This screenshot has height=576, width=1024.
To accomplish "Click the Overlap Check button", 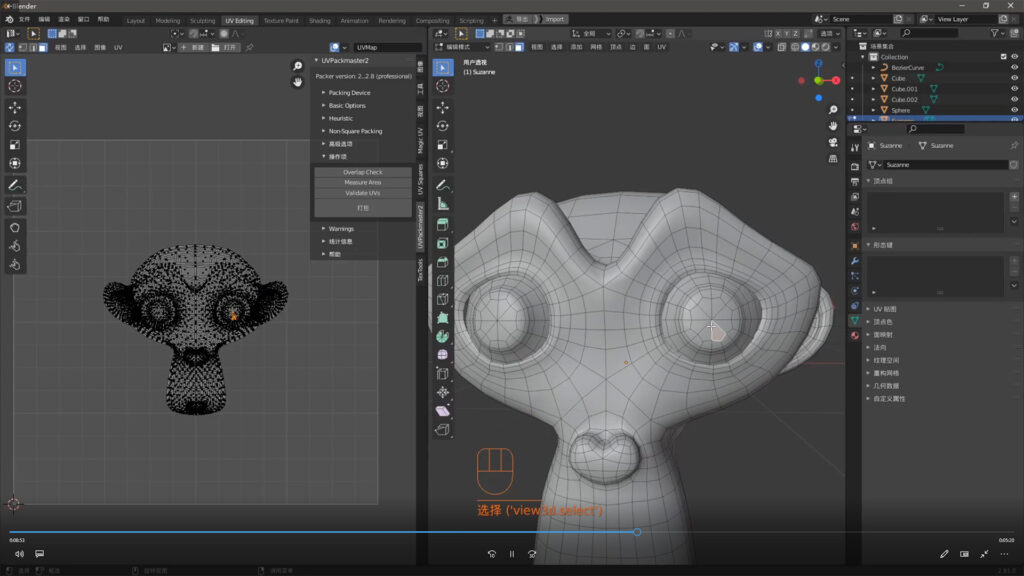I will tap(362, 172).
